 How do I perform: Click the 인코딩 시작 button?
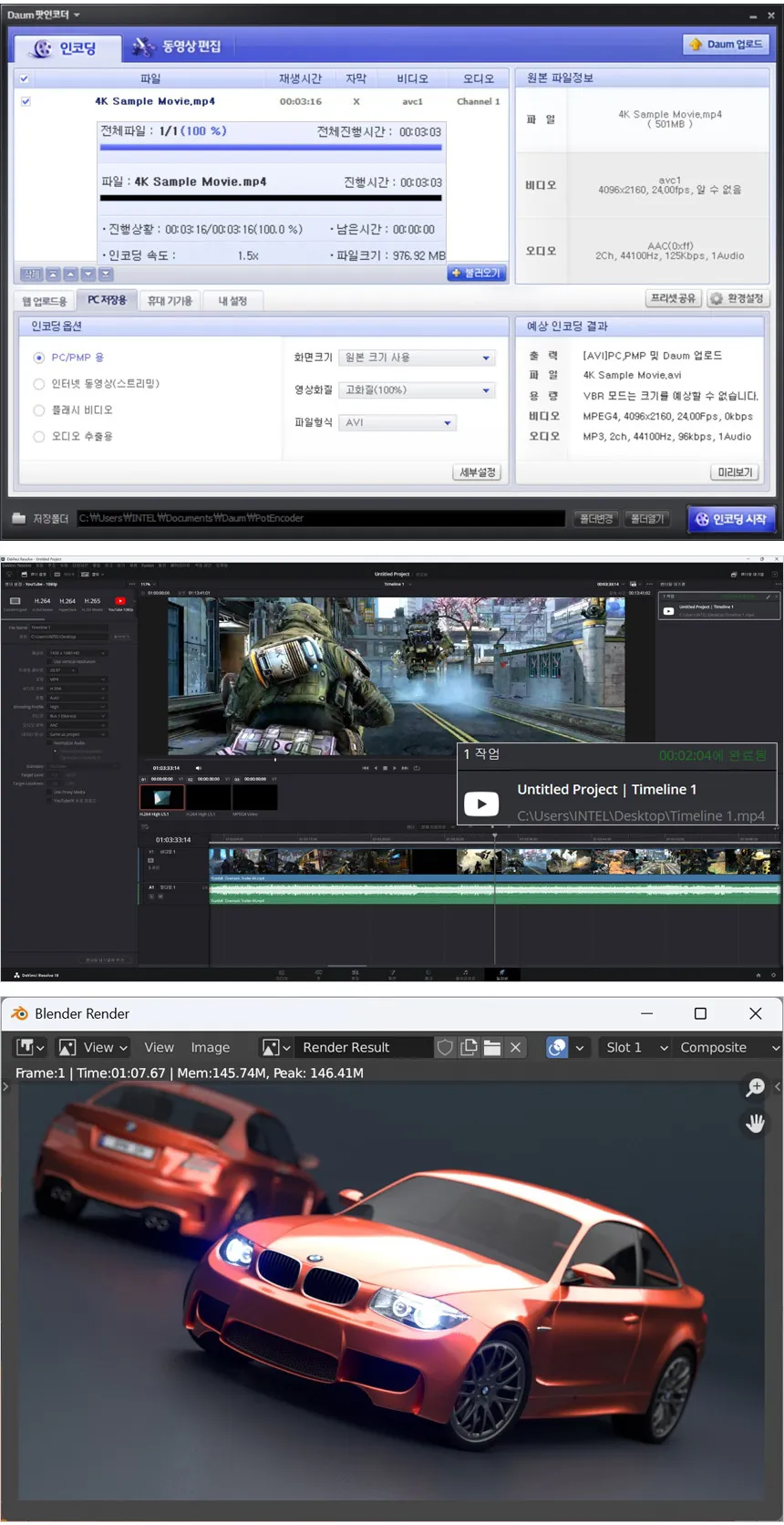tap(731, 519)
